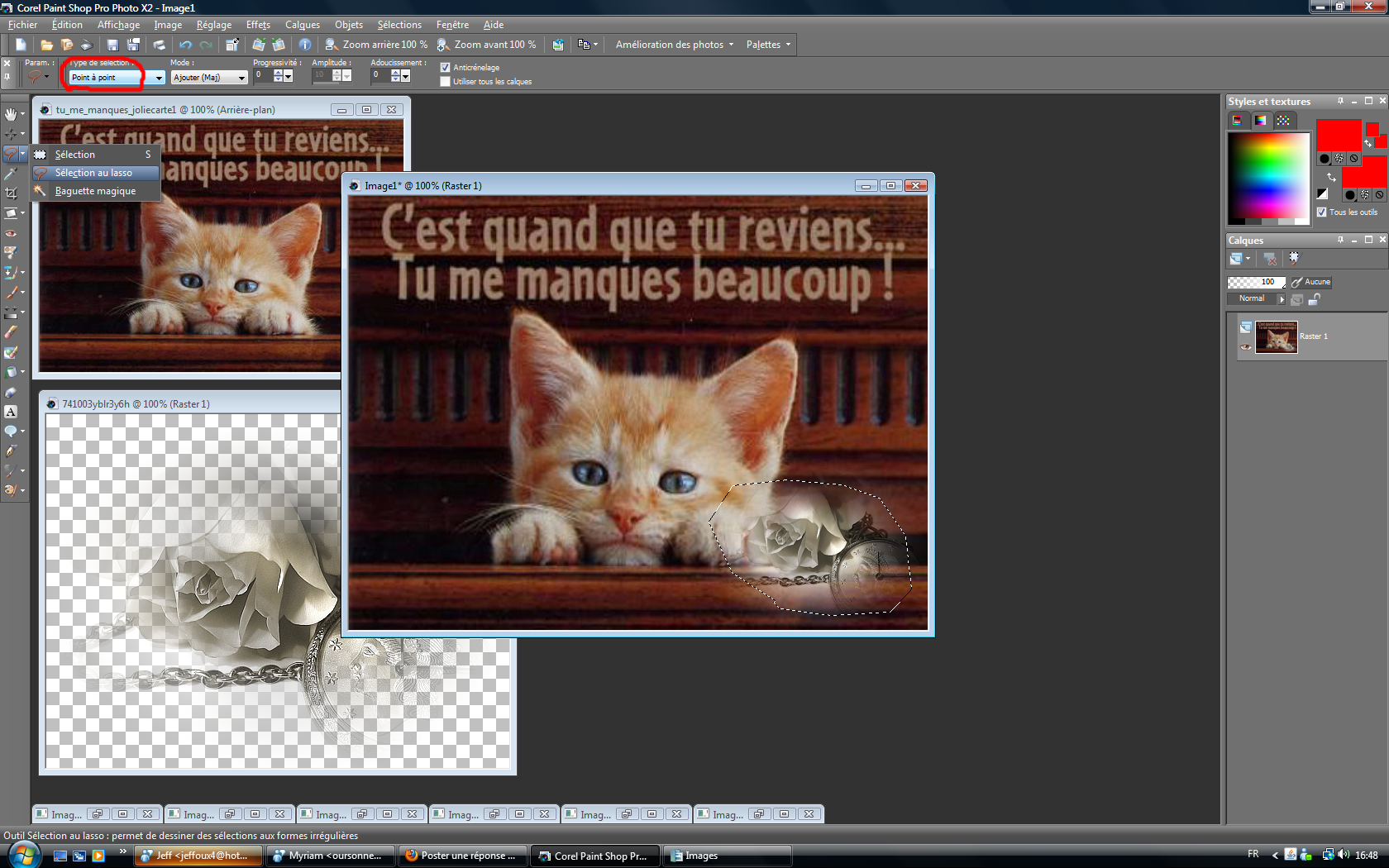Open the Images taskbar button
Viewport: 1389px width, 868px height.
pyautogui.click(x=728, y=856)
